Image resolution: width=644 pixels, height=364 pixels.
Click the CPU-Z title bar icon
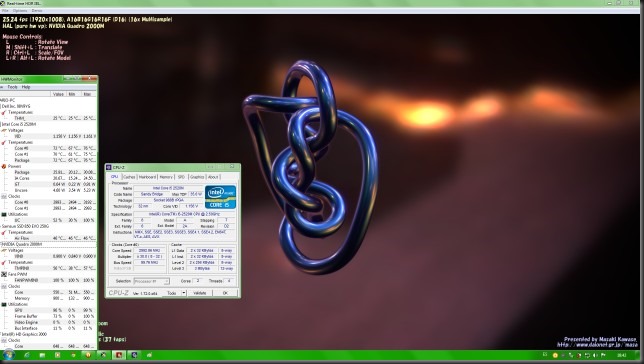[108, 167]
